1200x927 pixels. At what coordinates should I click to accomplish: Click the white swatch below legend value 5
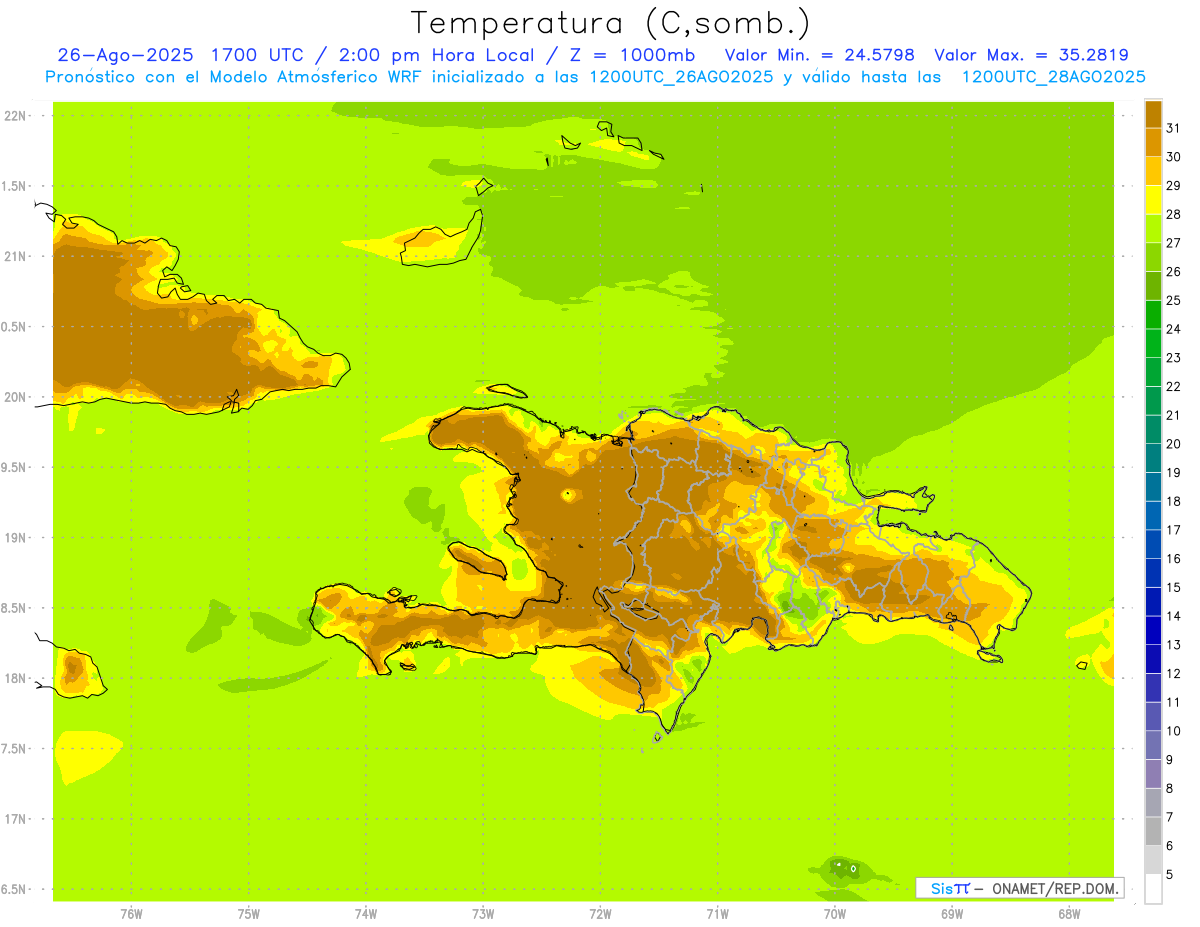coord(1153,888)
